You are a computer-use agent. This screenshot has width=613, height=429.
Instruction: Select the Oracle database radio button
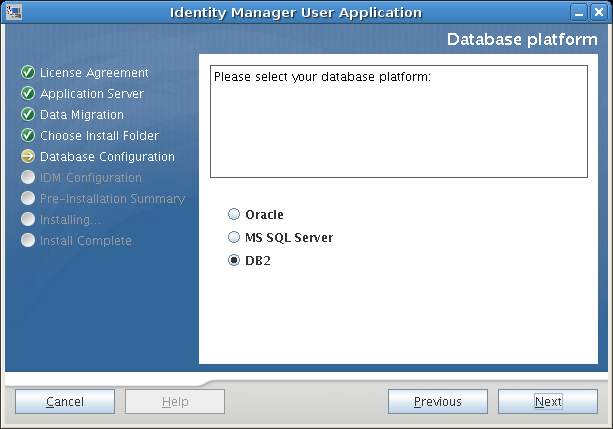pyautogui.click(x=234, y=214)
